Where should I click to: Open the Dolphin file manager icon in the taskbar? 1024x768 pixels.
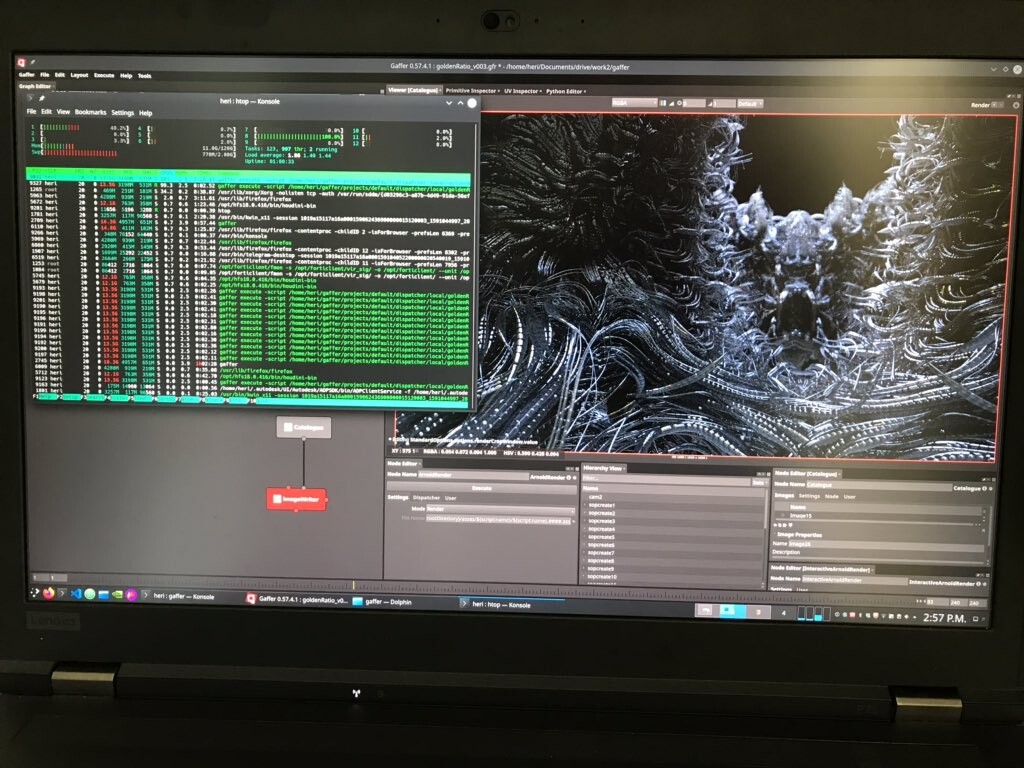[x=103, y=594]
